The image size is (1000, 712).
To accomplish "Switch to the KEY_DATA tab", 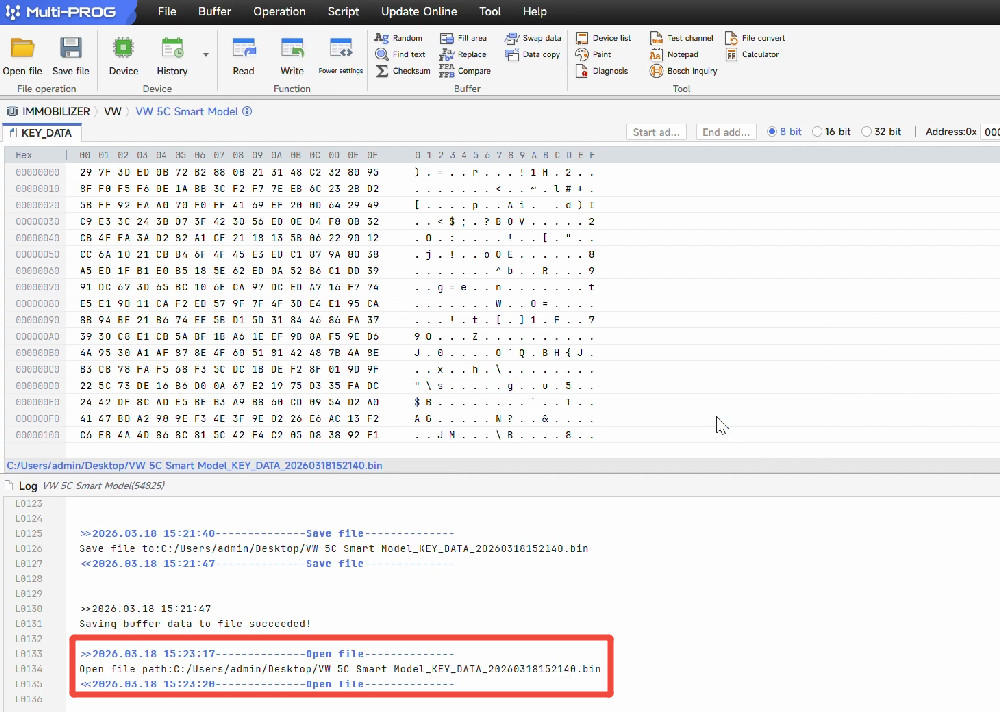I will coord(43,133).
